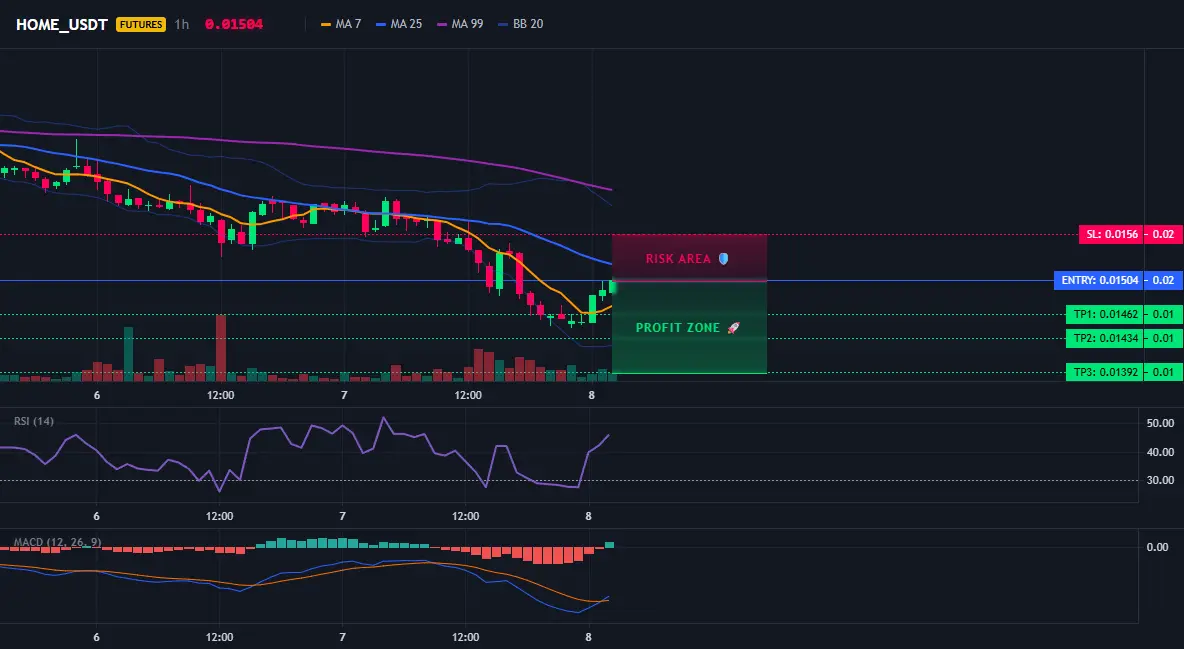
Task: Click the SL: 0.0156 price label
Action: [1112, 234]
